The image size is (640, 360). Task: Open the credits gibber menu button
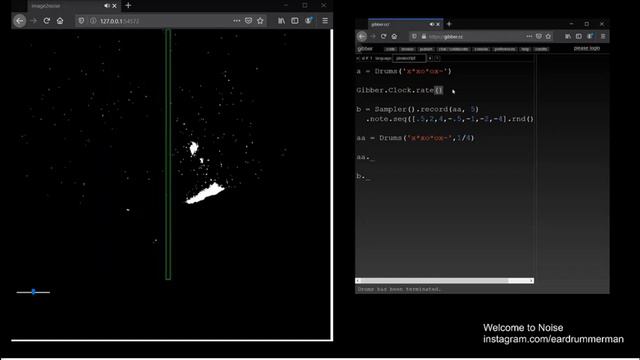(541, 49)
